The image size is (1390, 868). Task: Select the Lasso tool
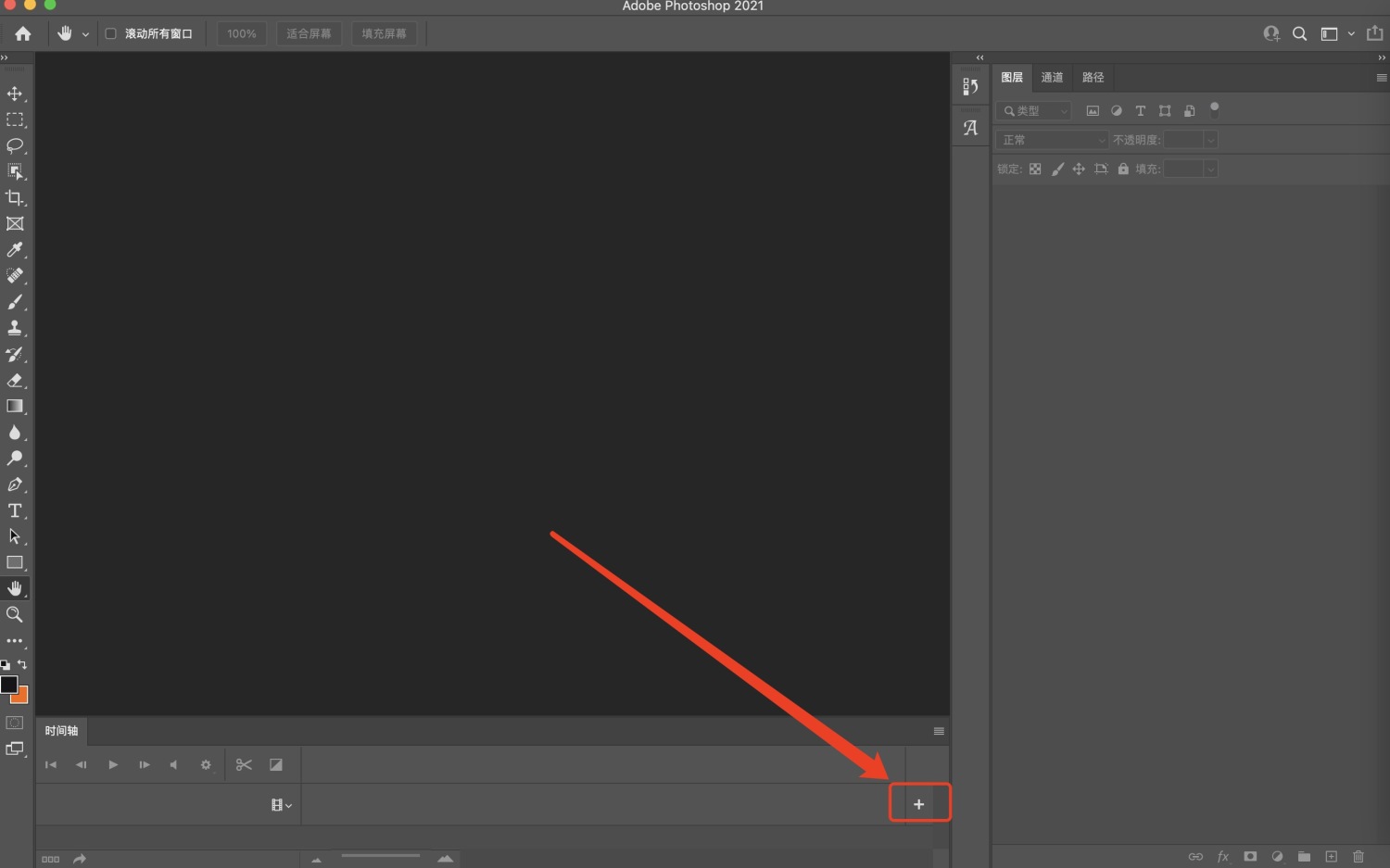click(15, 145)
